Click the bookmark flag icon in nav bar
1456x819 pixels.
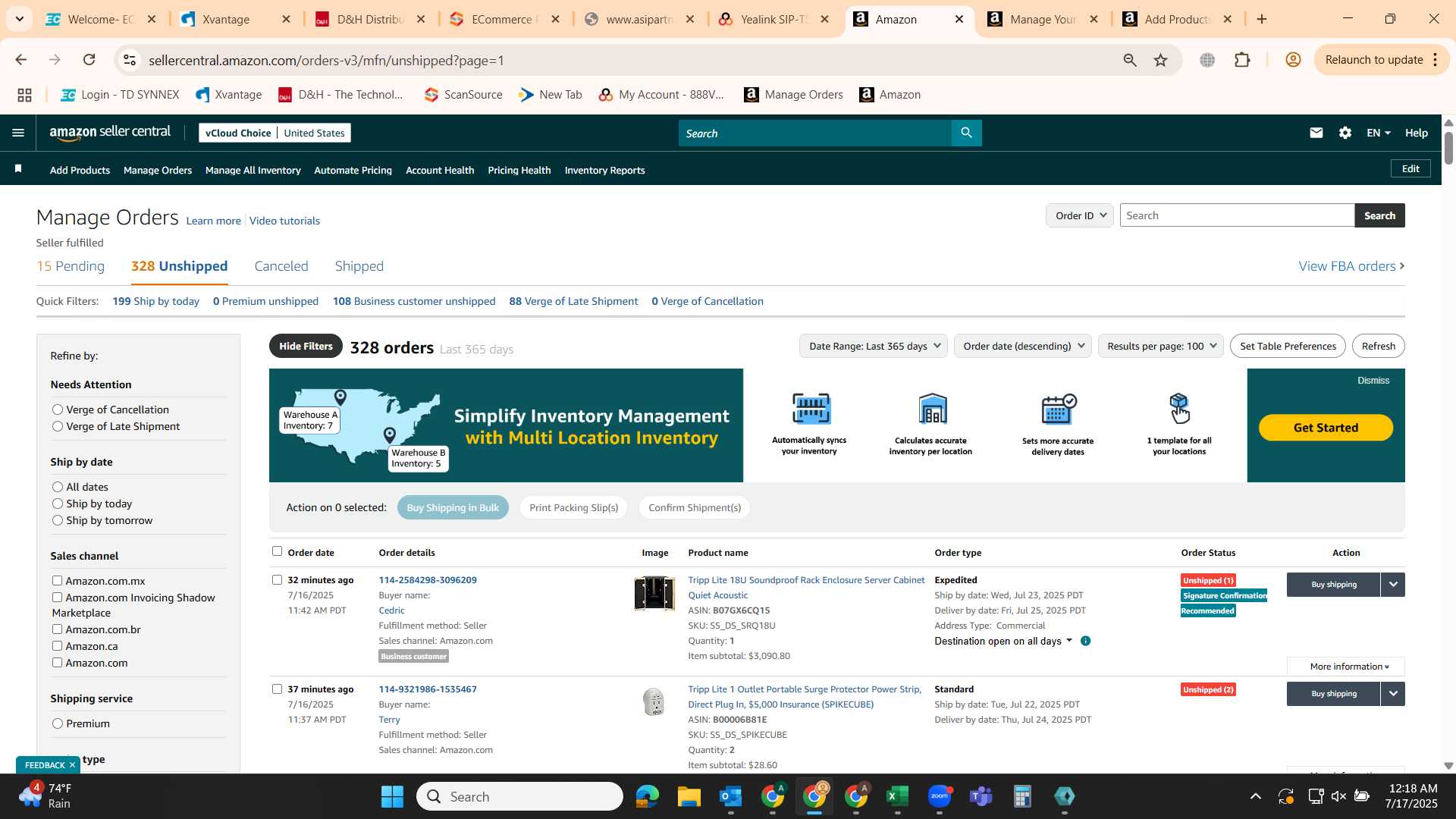[18, 169]
